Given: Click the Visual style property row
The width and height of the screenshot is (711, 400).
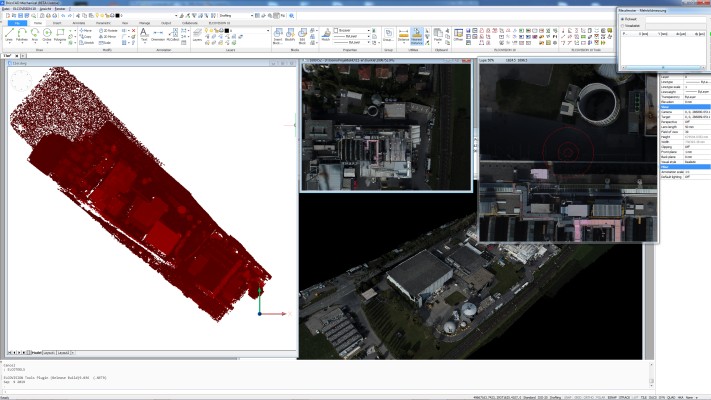Looking at the screenshot, I should point(685,162).
